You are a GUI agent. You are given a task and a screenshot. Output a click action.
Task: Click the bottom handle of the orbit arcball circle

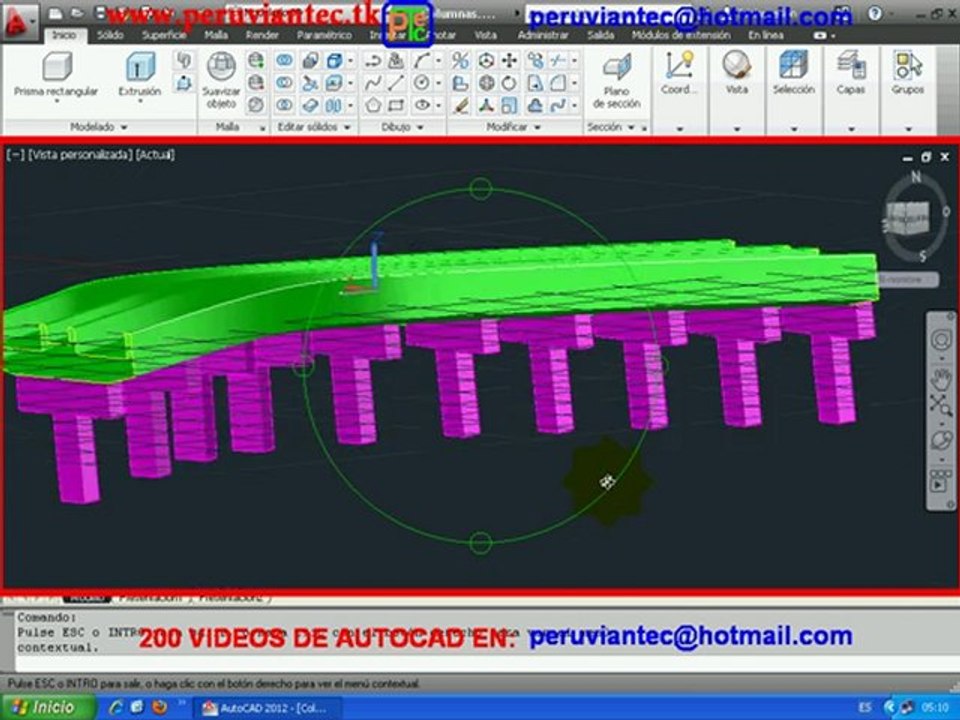pos(481,543)
